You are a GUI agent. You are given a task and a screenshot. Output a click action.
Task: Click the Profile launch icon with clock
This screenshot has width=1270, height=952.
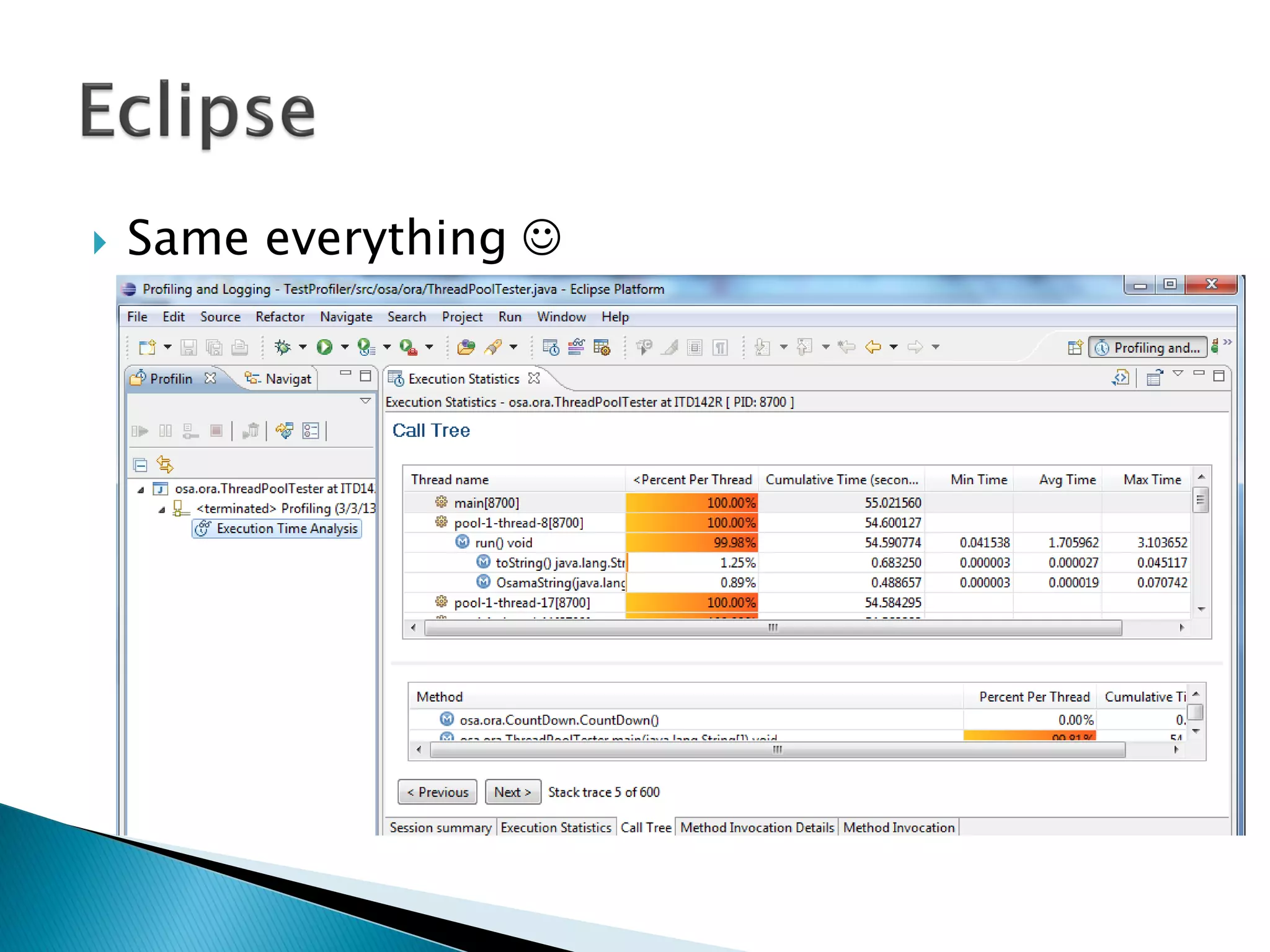tap(366, 347)
